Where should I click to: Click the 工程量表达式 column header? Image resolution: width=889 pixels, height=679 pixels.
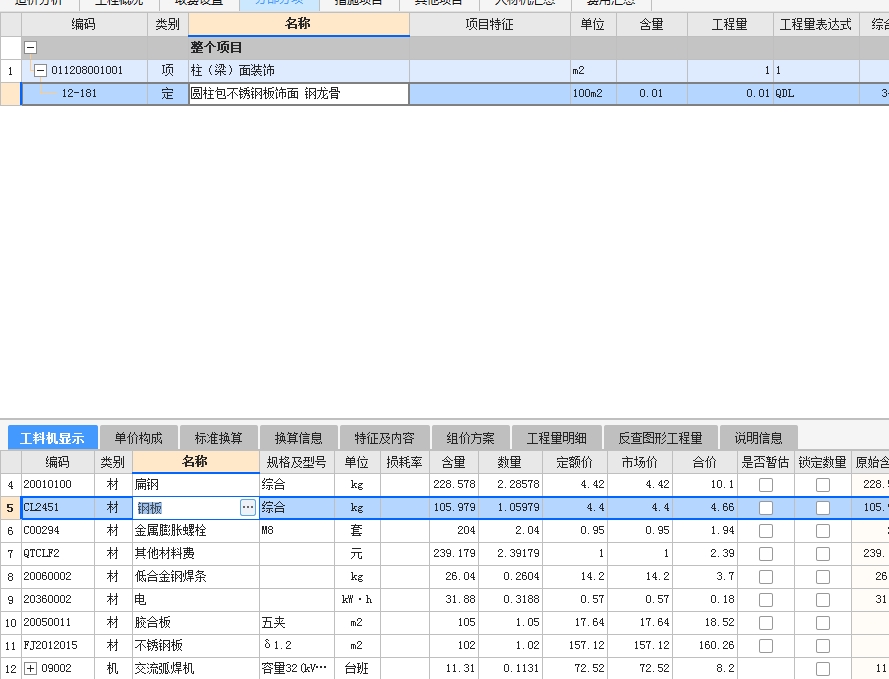(x=816, y=24)
